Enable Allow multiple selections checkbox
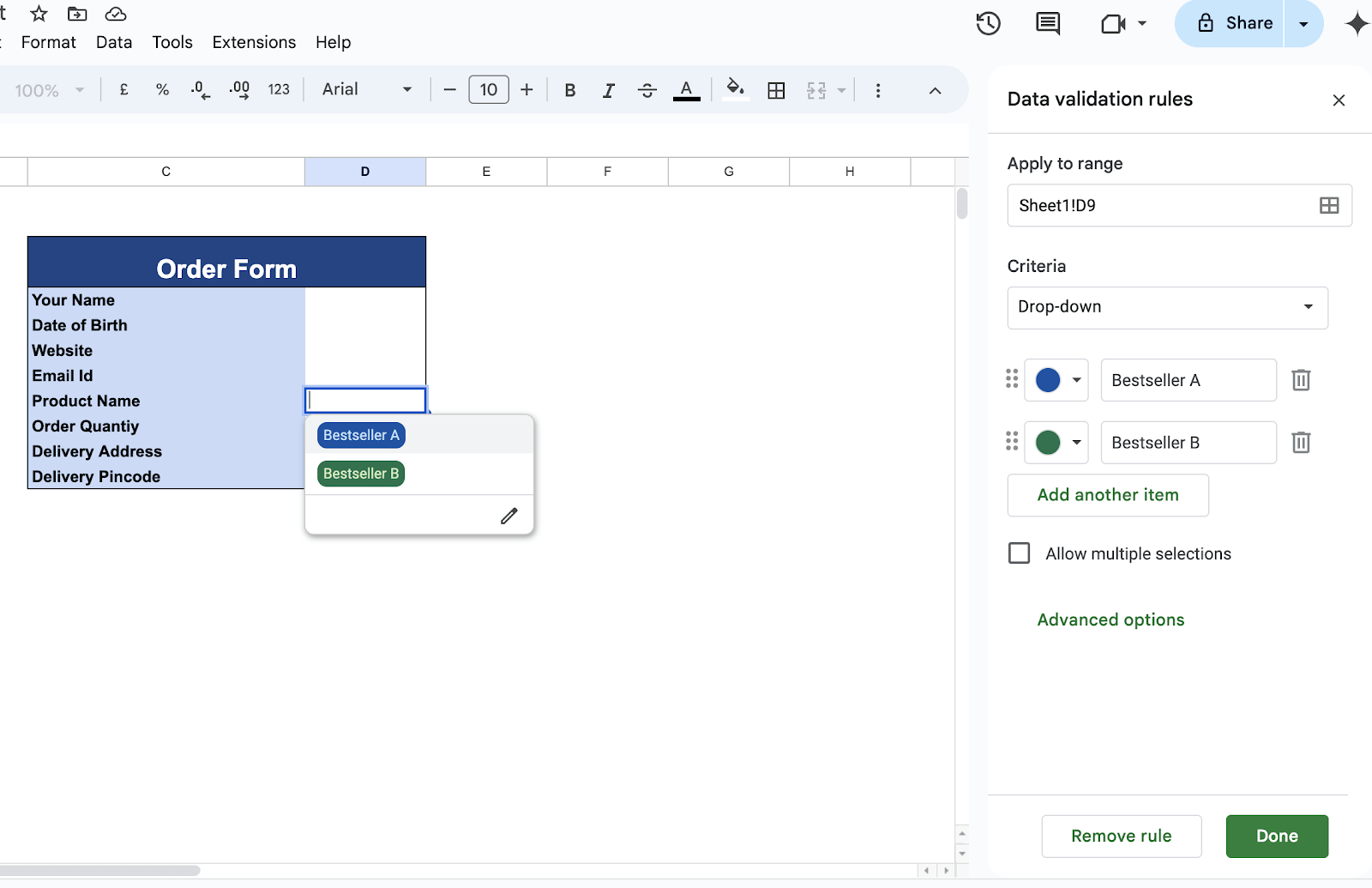Viewport: 1372px width, 888px height. (x=1020, y=553)
